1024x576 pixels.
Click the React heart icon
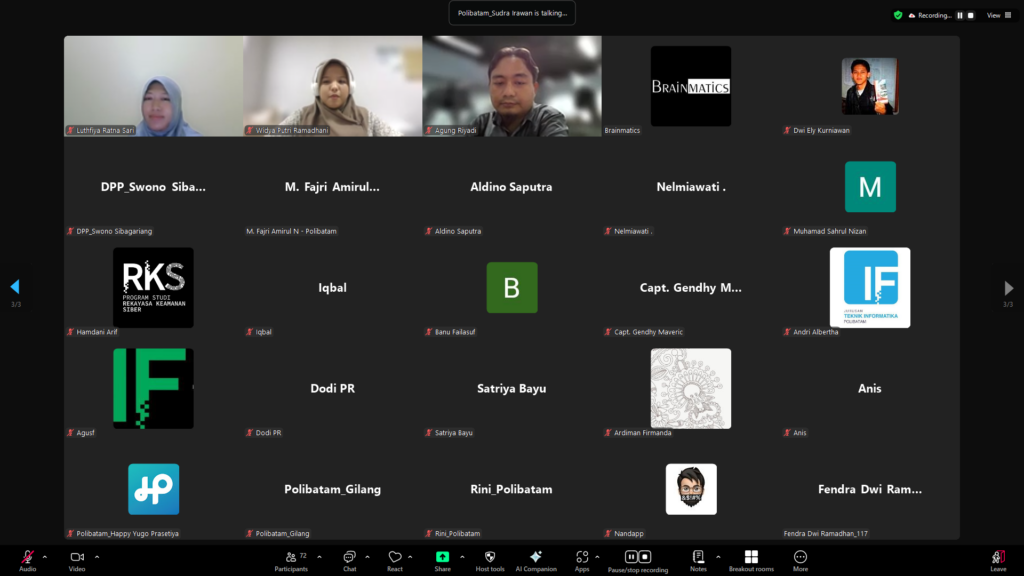click(x=395, y=558)
